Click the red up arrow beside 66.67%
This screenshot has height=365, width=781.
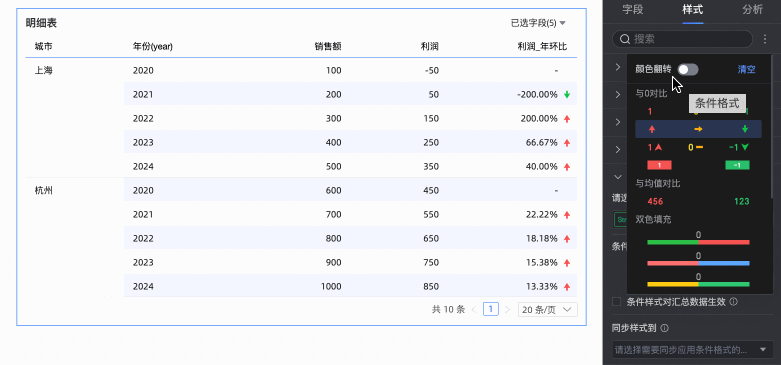567,142
